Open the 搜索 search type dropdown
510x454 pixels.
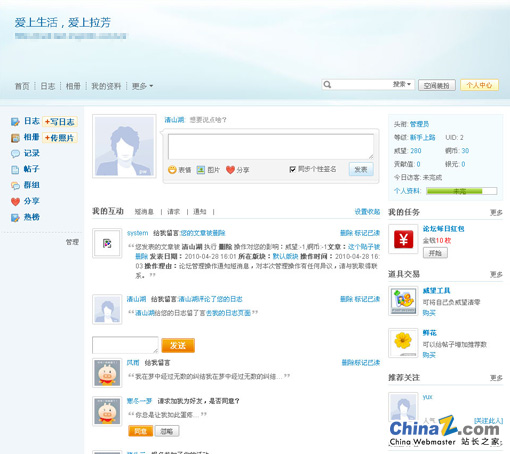click(402, 84)
